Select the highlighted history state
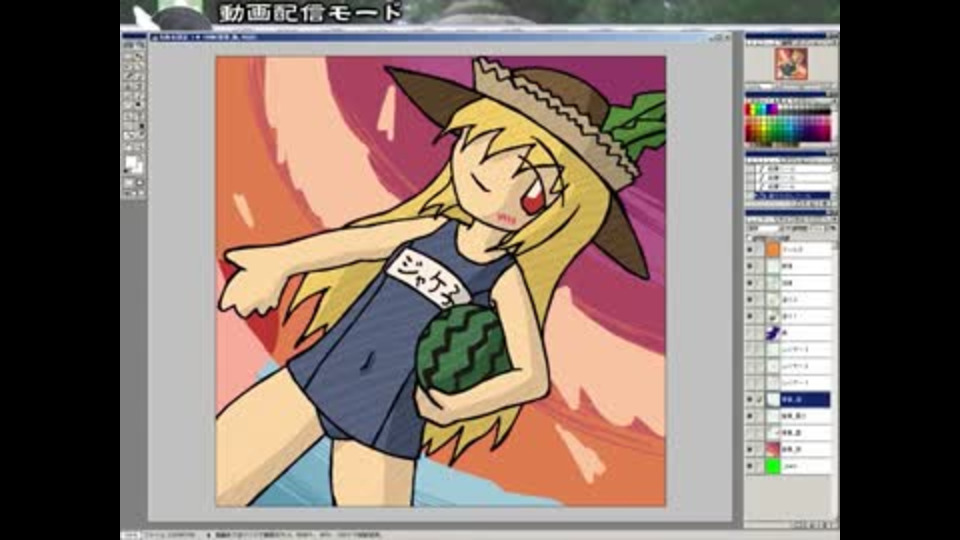The image size is (960, 540). 791,196
